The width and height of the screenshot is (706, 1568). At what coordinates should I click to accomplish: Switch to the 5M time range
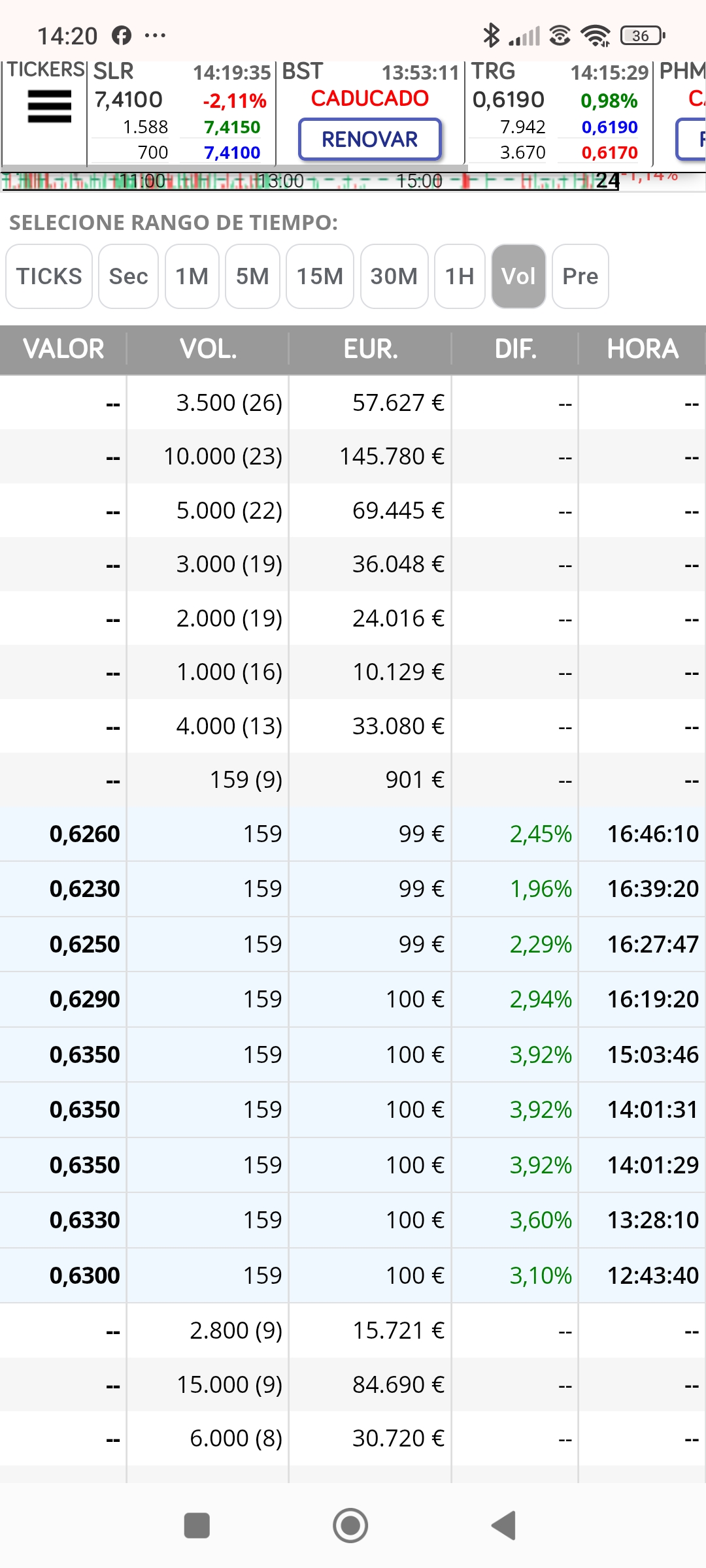pyautogui.click(x=252, y=276)
